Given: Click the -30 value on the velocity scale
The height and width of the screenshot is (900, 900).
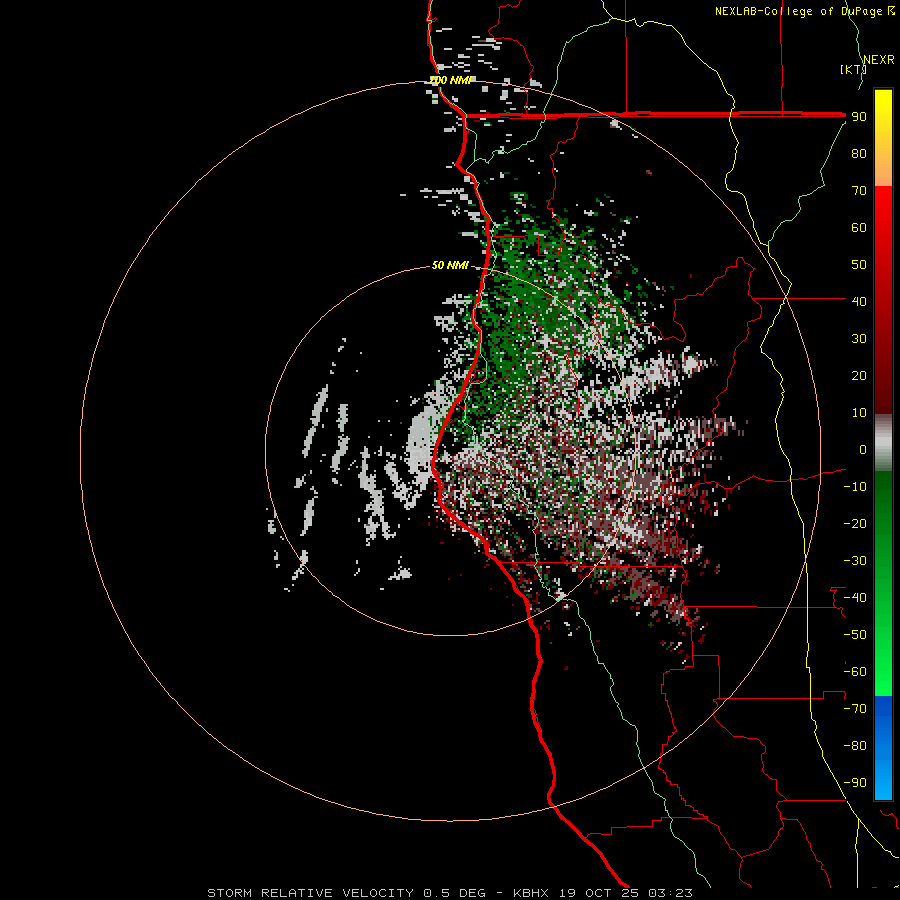Looking at the screenshot, I should pyautogui.click(x=855, y=561).
